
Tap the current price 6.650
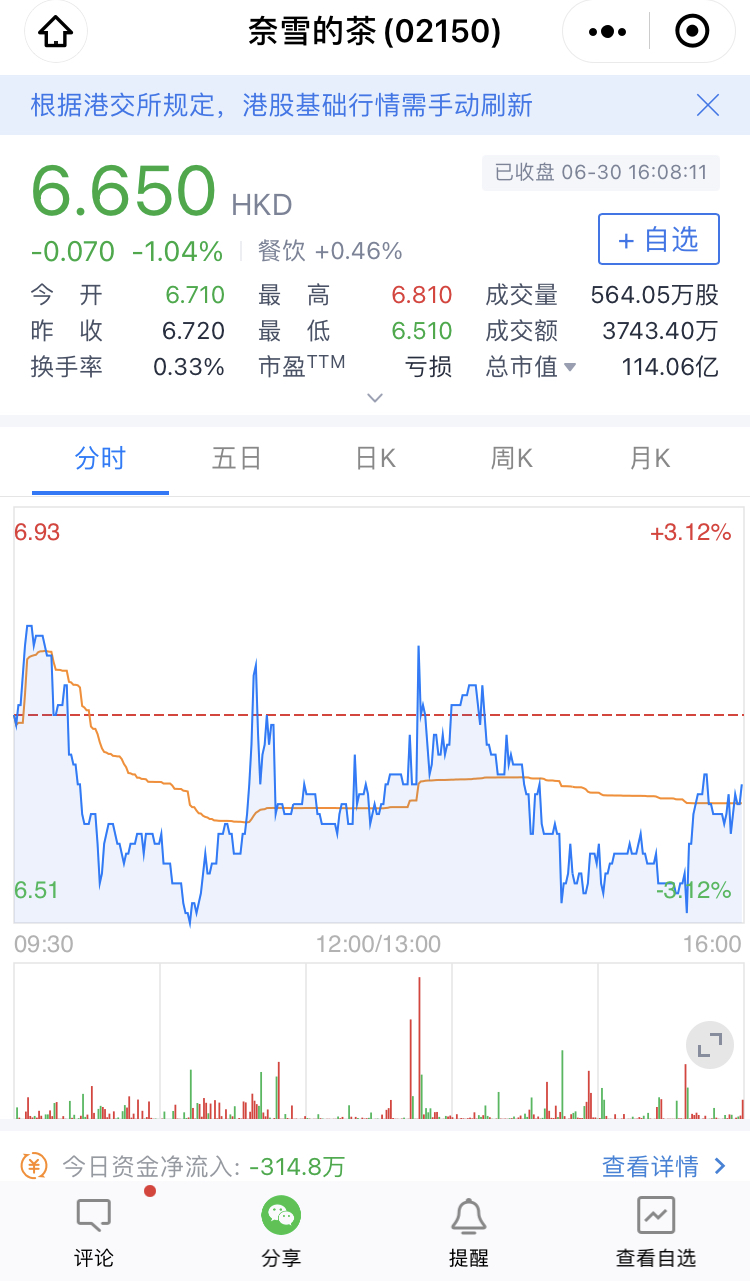pyautogui.click(x=124, y=190)
